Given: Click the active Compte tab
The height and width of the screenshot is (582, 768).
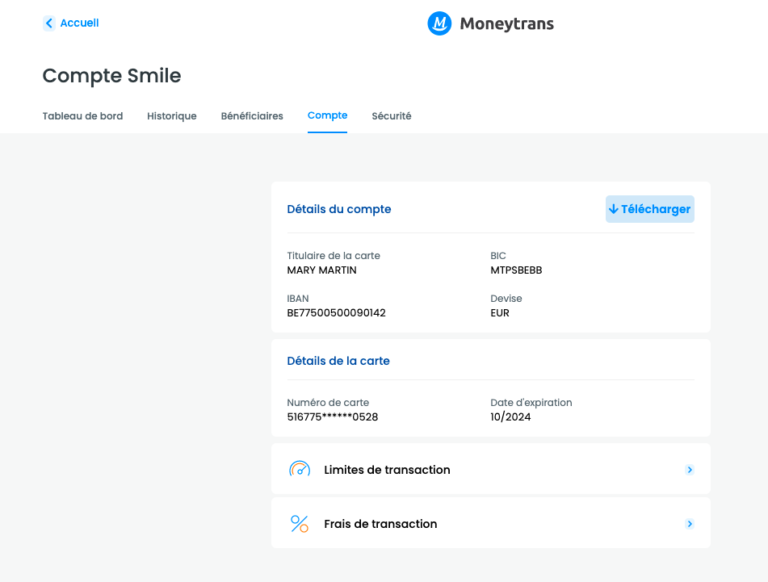Looking at the screenshot, I should click(x=327, y=116).
